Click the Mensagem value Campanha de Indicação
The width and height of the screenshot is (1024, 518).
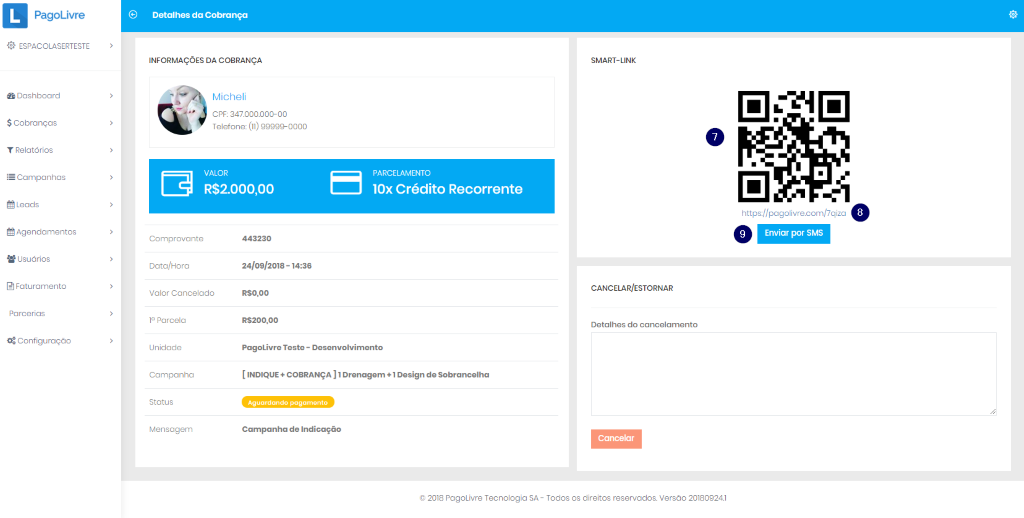pyautogui.click(x=291, y=430)
